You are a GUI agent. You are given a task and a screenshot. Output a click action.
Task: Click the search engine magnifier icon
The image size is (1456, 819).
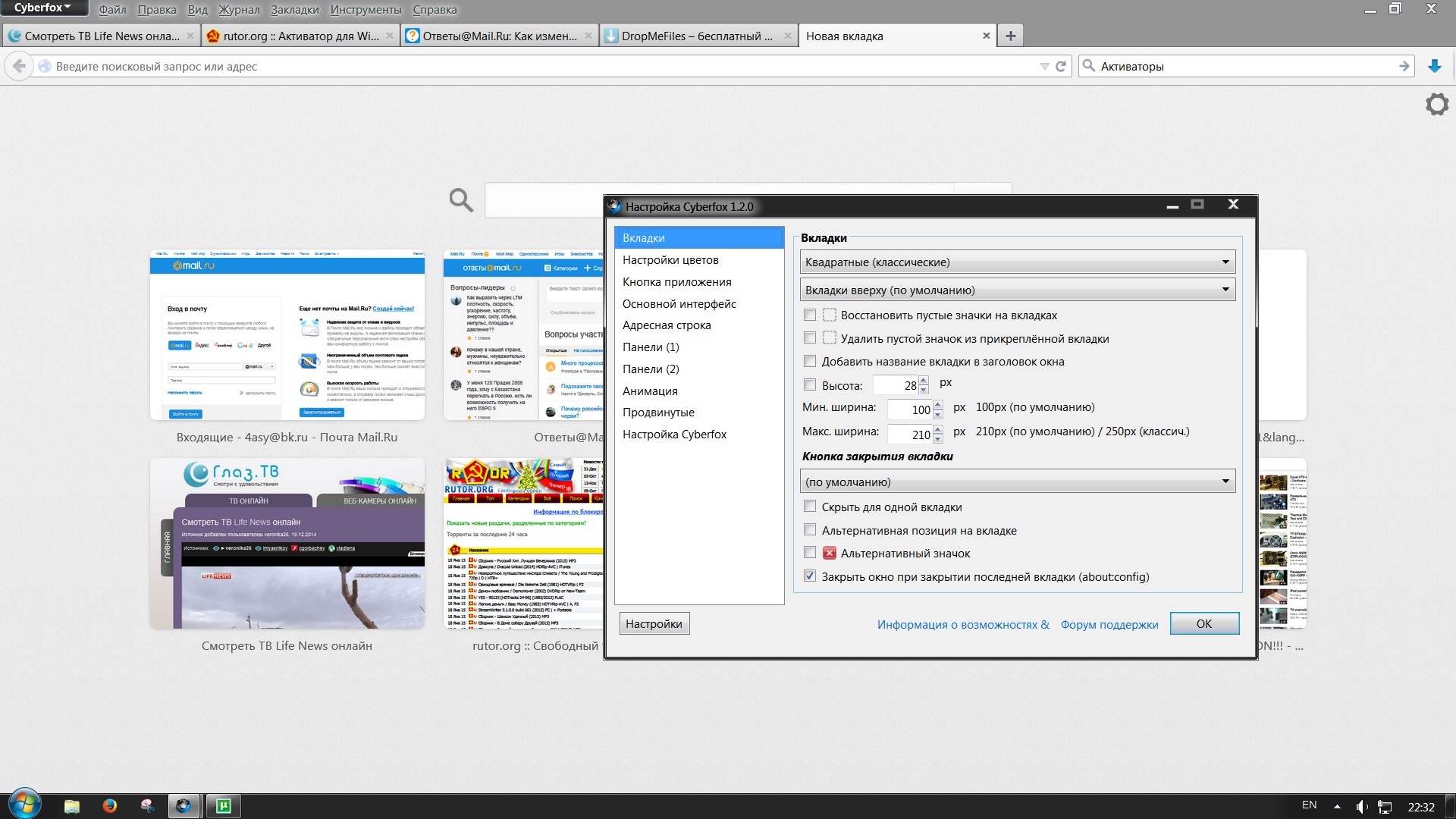(x=1088, y=66)
